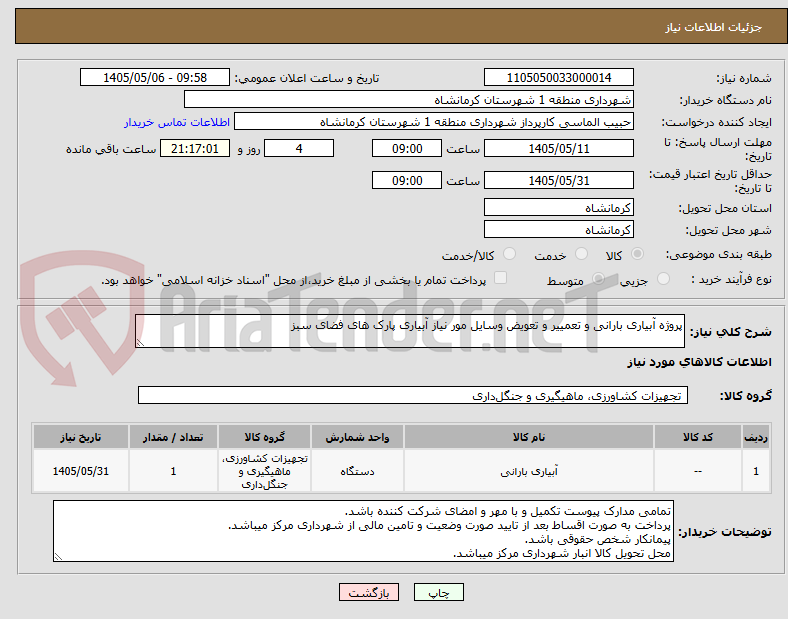Click remaining time countdown 21:17:01
The width and height of the screenshot is (788, 619).
[x=195, y=148]
